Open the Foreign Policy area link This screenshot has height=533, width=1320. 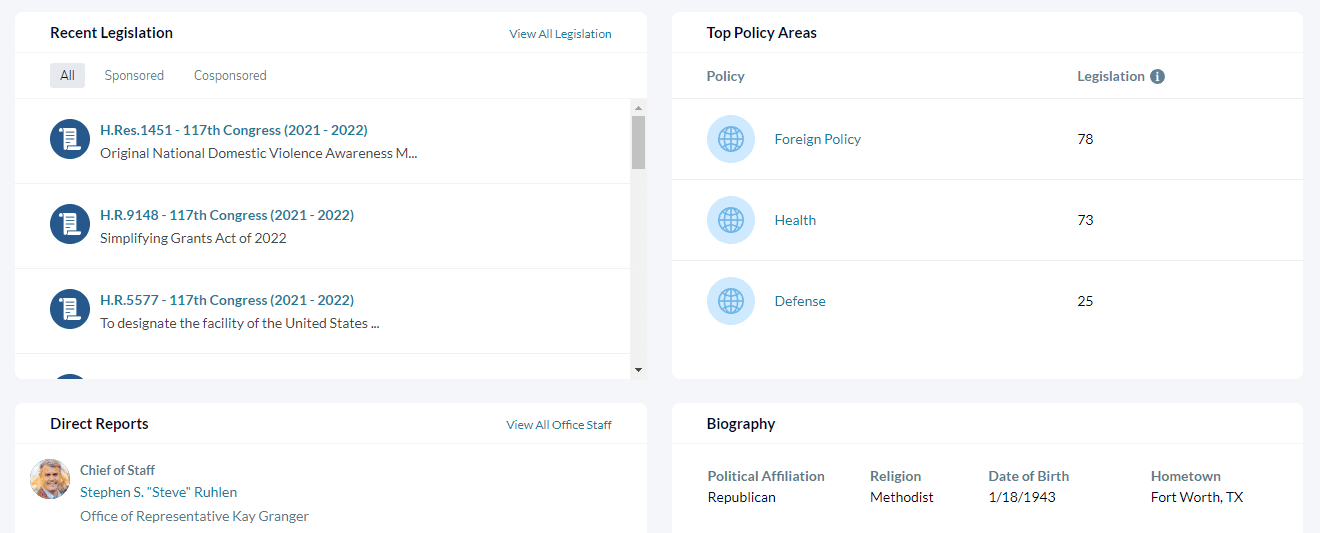[x=817, y=139]
